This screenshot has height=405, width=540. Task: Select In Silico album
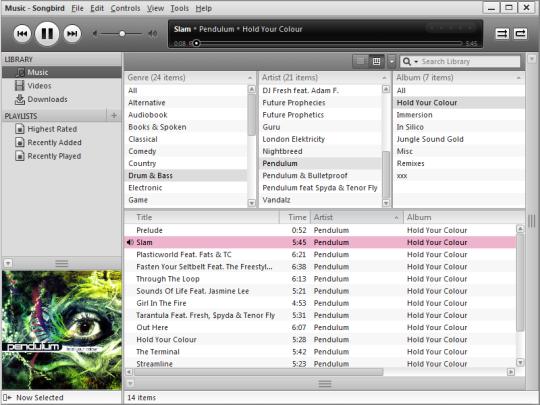coord(459,127)
